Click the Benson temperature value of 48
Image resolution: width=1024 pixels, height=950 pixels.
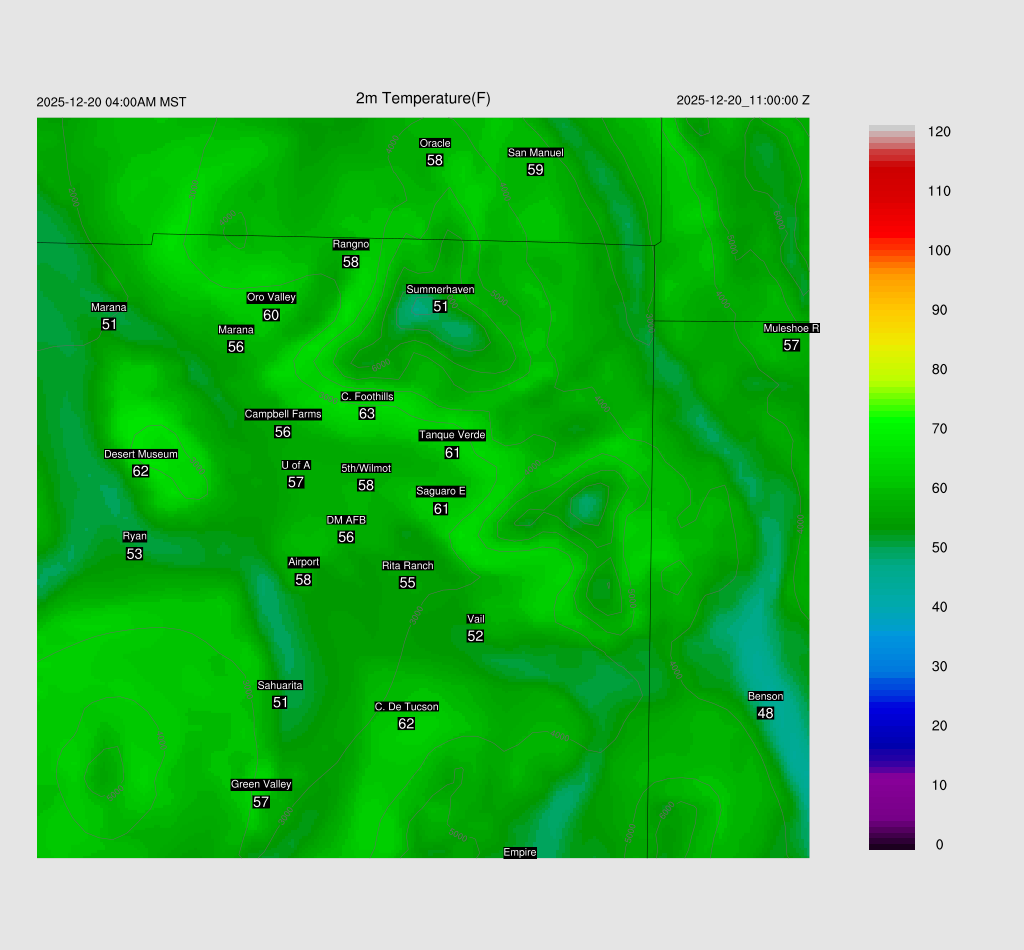(765, 714)
